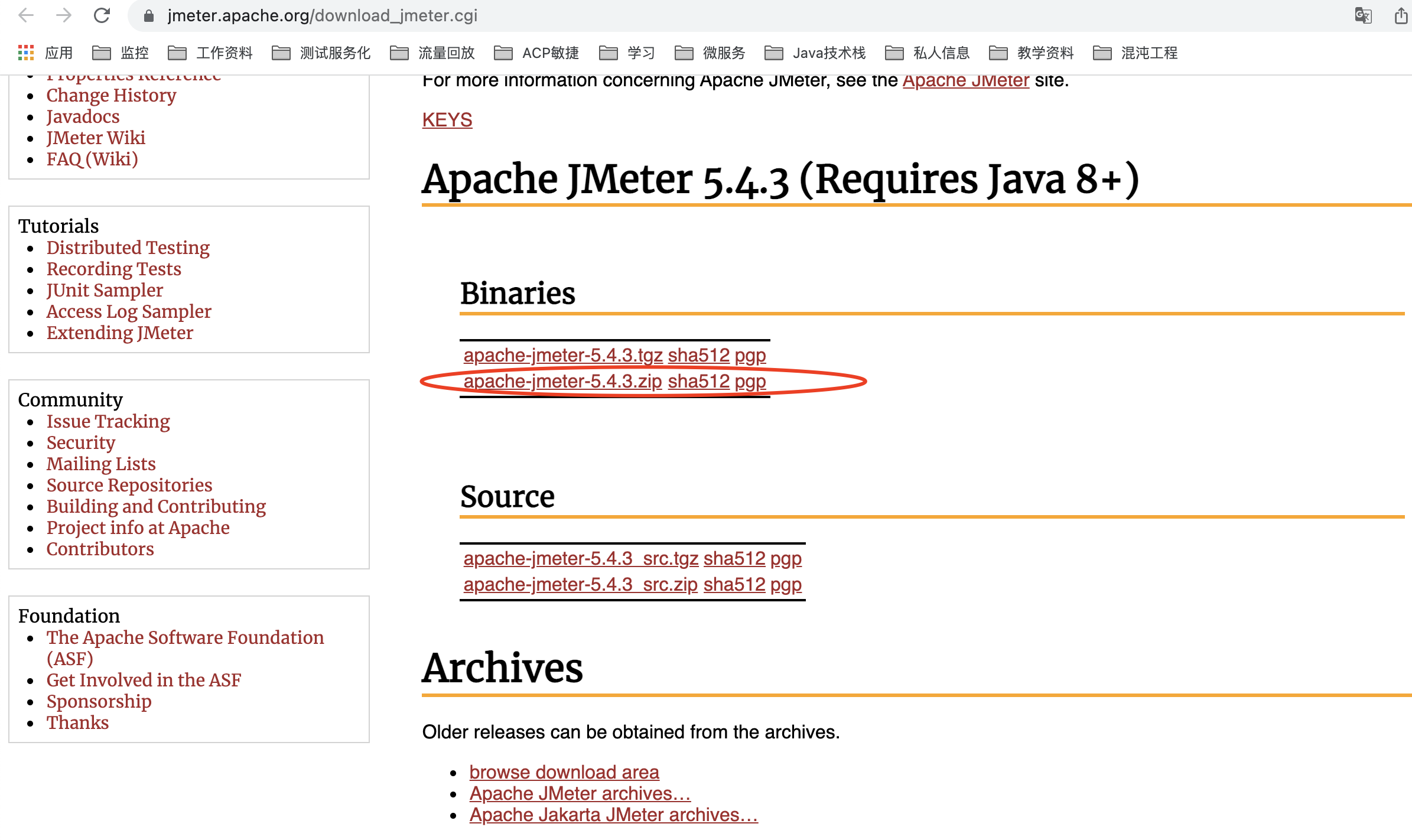Download apache-jmeter-5.4.3.tgz binary
The width and height of the screenshot is (1412, 840).
coord(562,355)
